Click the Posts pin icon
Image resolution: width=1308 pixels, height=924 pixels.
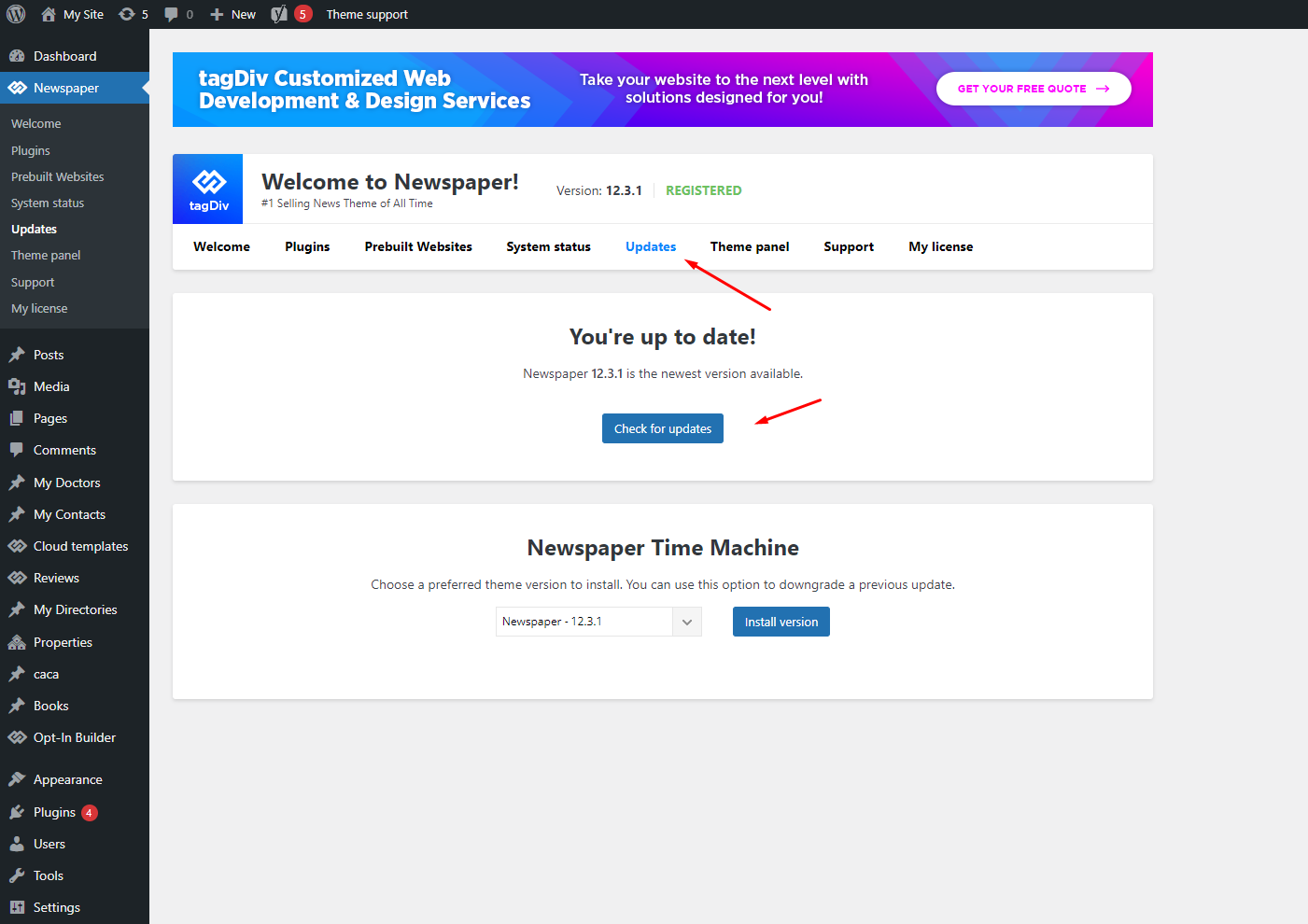coord(17,355)
